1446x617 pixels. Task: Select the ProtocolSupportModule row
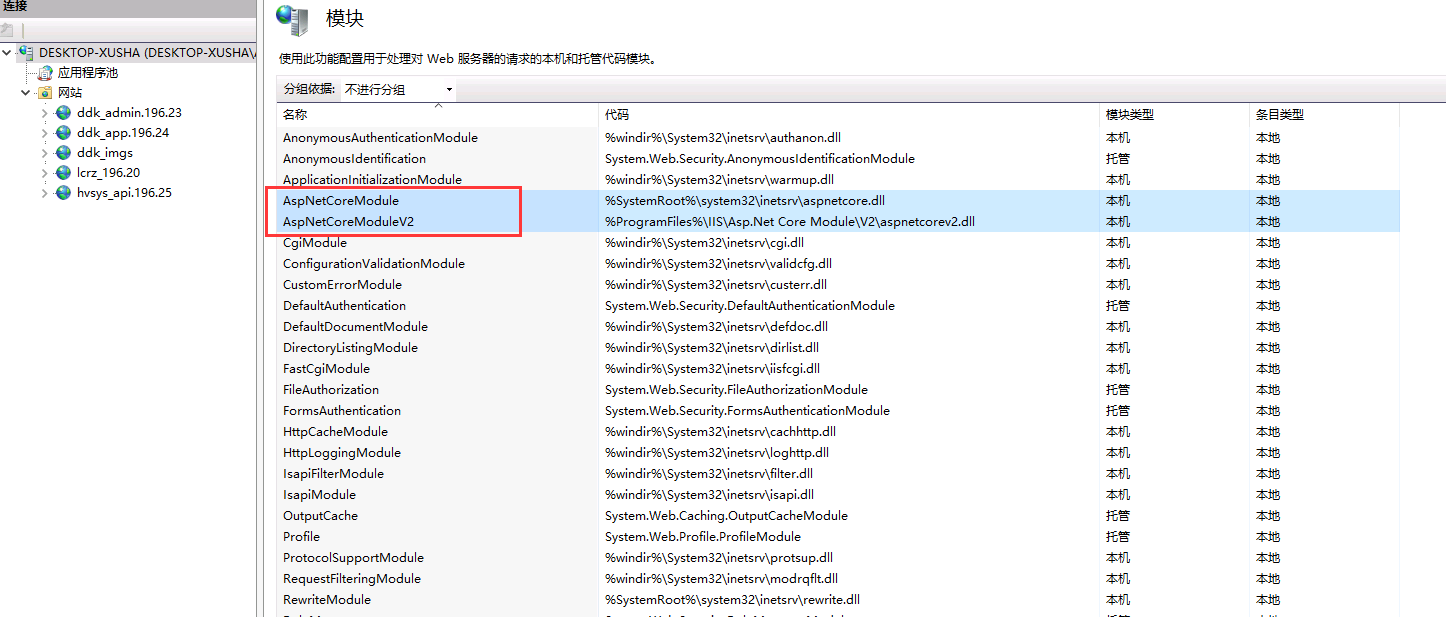(x=838, y=558)
